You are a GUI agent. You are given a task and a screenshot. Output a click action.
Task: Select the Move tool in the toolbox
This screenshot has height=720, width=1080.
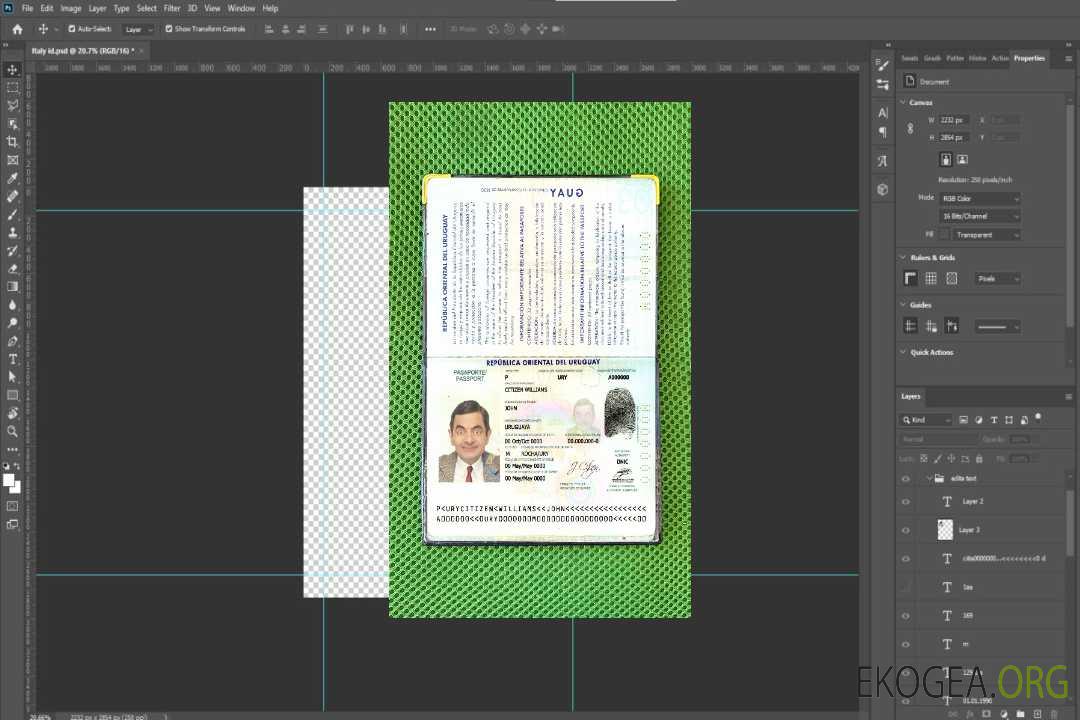(x=12, y=70)
